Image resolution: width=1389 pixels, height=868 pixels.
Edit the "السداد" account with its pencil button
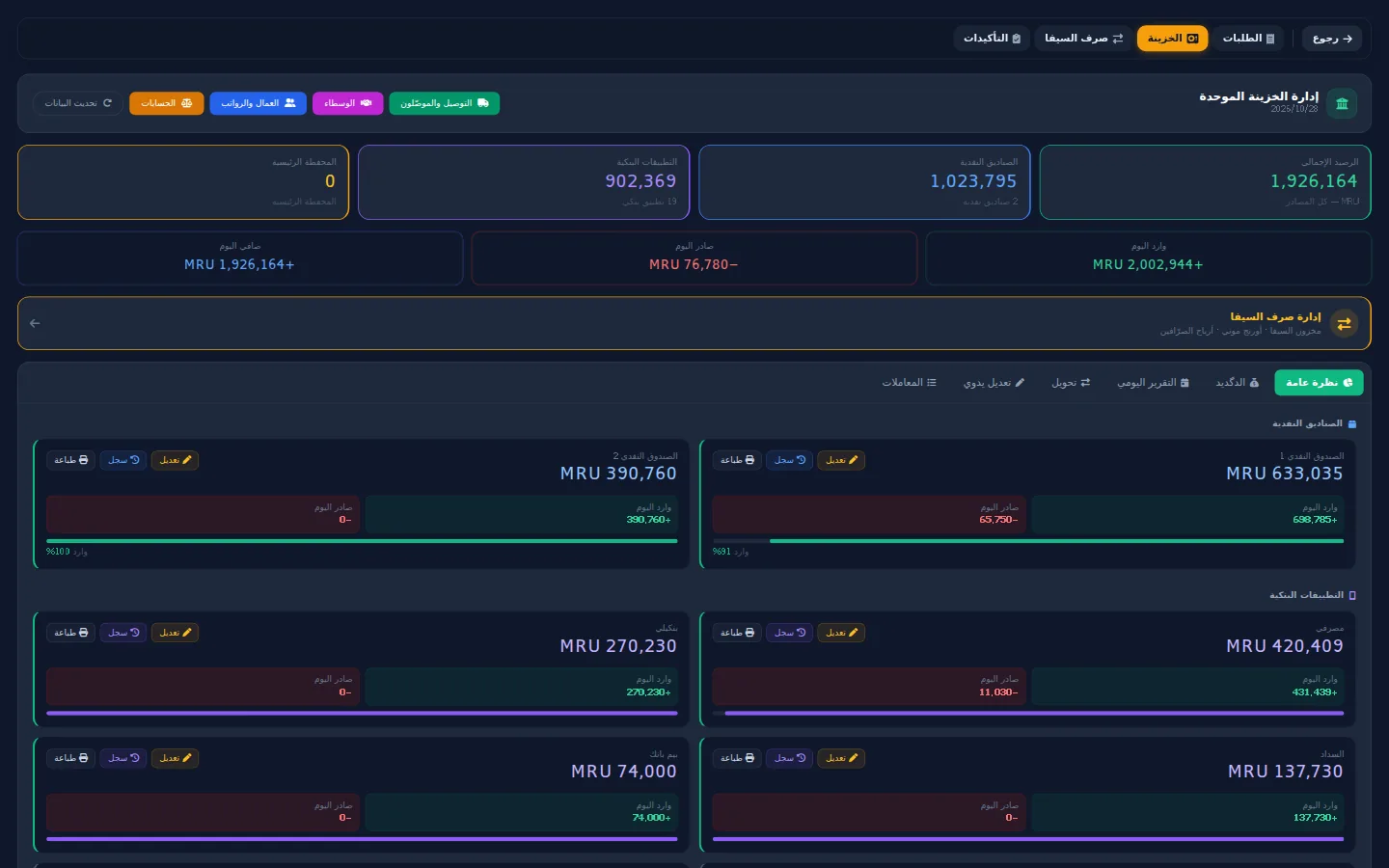[841, 758]
